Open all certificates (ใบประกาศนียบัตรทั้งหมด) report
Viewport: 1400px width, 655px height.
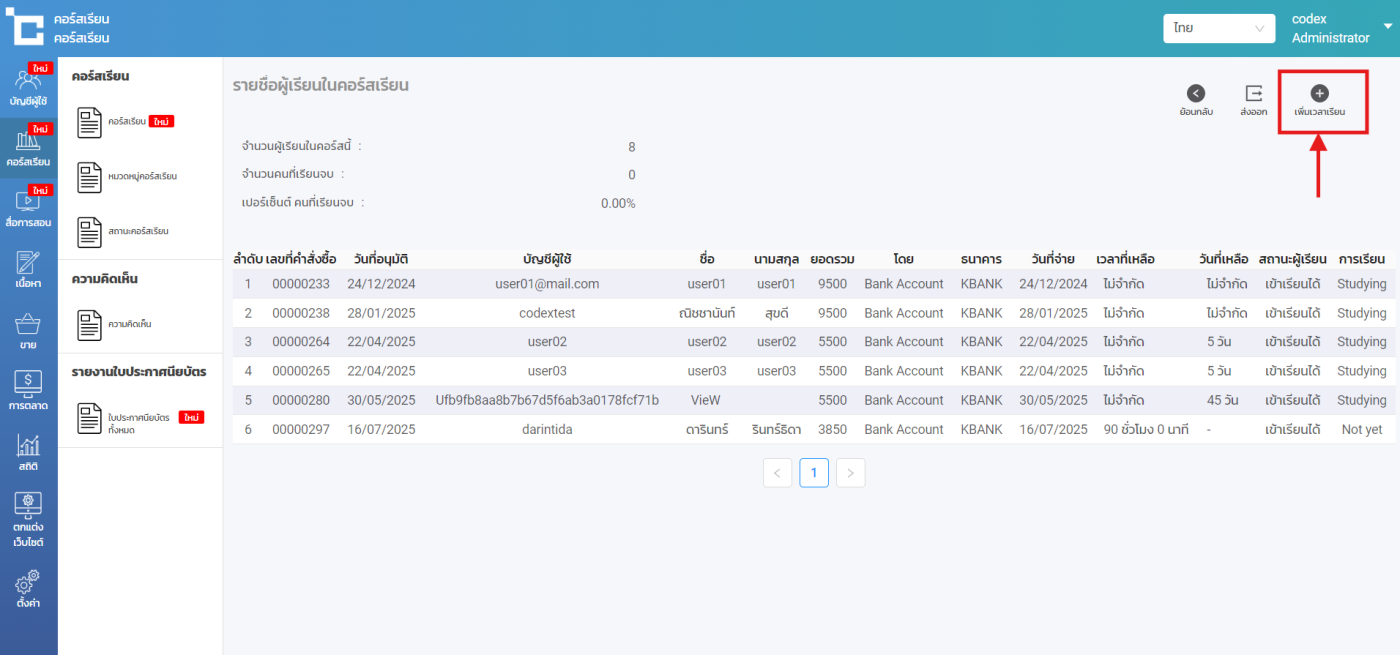coord(138,422)
